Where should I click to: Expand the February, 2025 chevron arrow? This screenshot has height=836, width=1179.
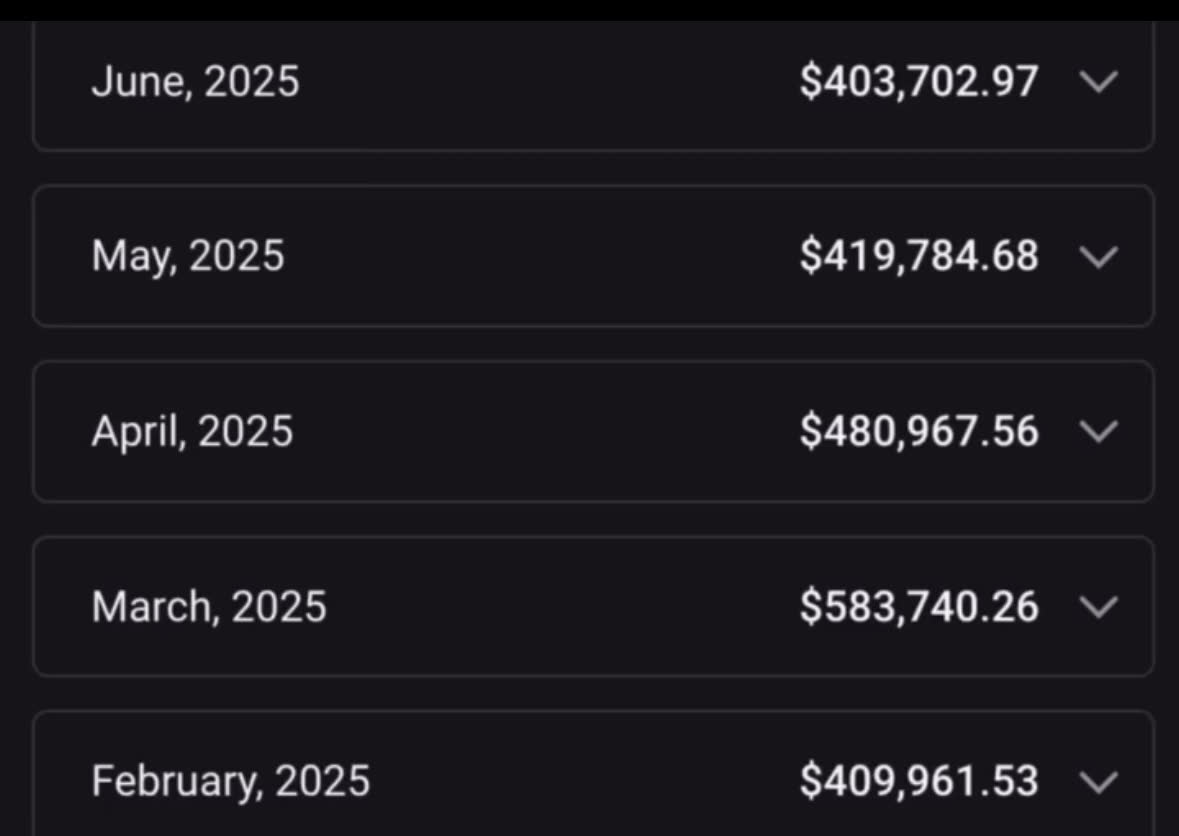click(1099, 782)
